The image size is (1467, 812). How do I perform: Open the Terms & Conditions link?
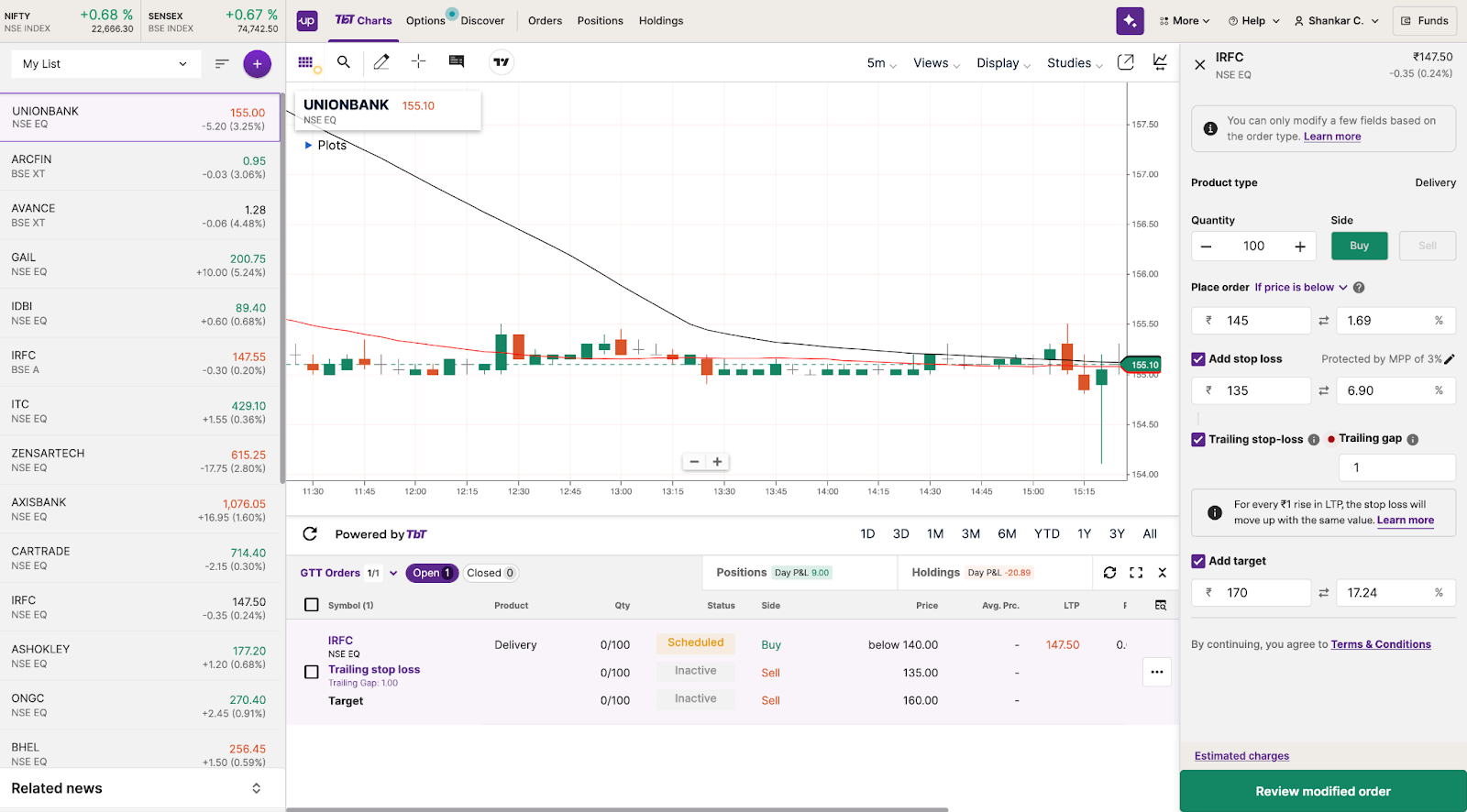tap(1380, 644)
